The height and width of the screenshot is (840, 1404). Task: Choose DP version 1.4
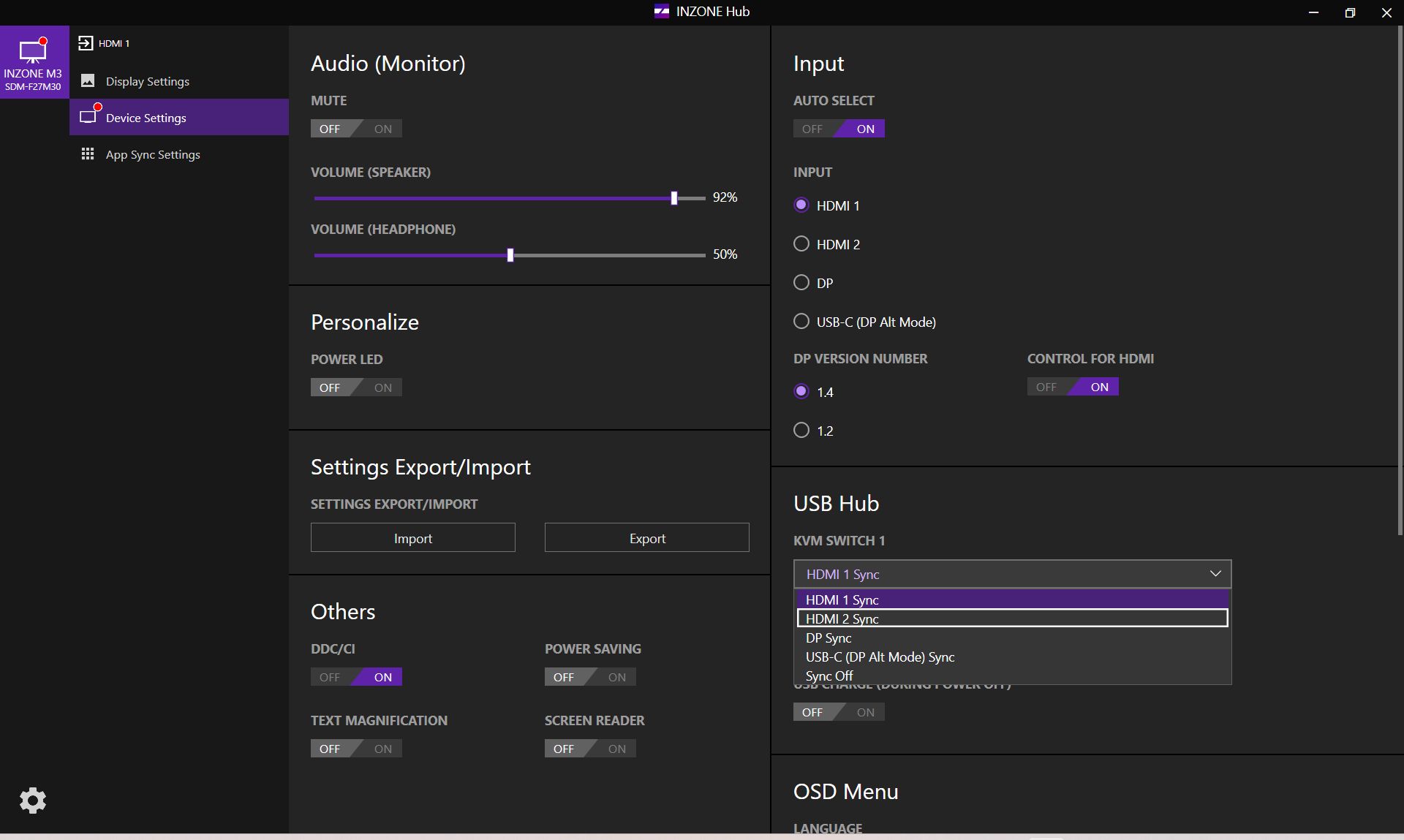[x=801, y=392]
